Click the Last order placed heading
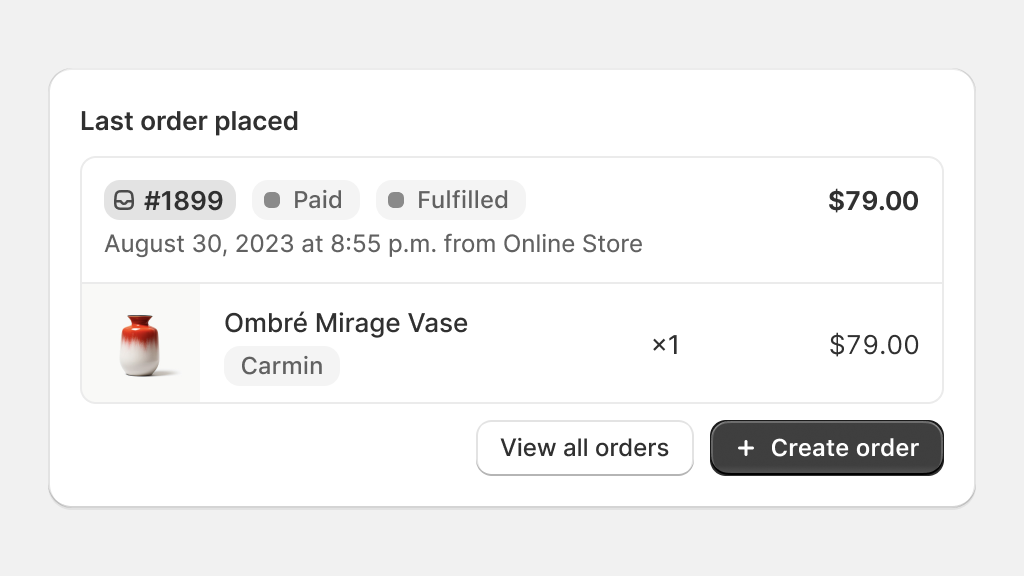 pos(189,121)
